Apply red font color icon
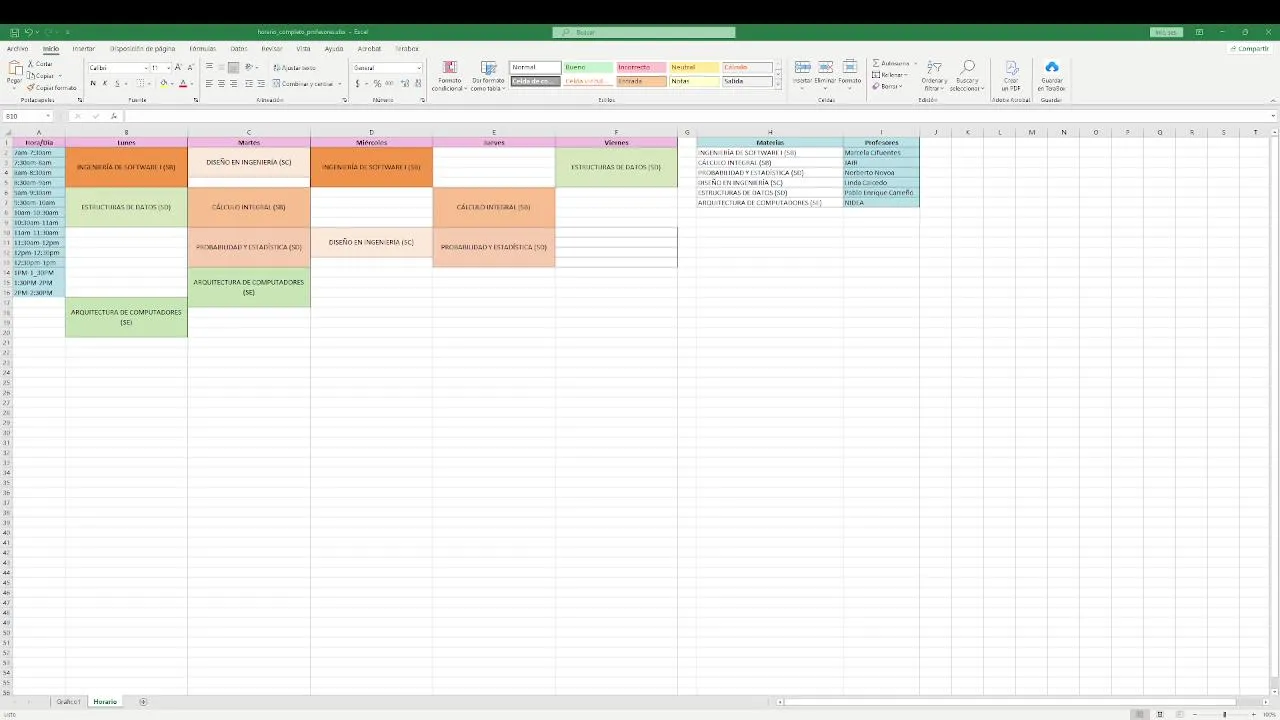Screen dimensions: 1280x720 [182, 84]
